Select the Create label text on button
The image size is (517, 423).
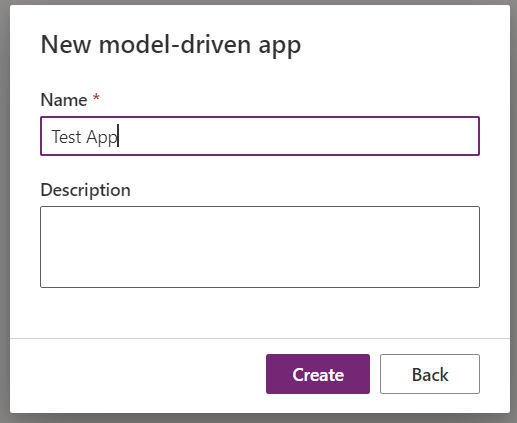click(x=318, y=375)
